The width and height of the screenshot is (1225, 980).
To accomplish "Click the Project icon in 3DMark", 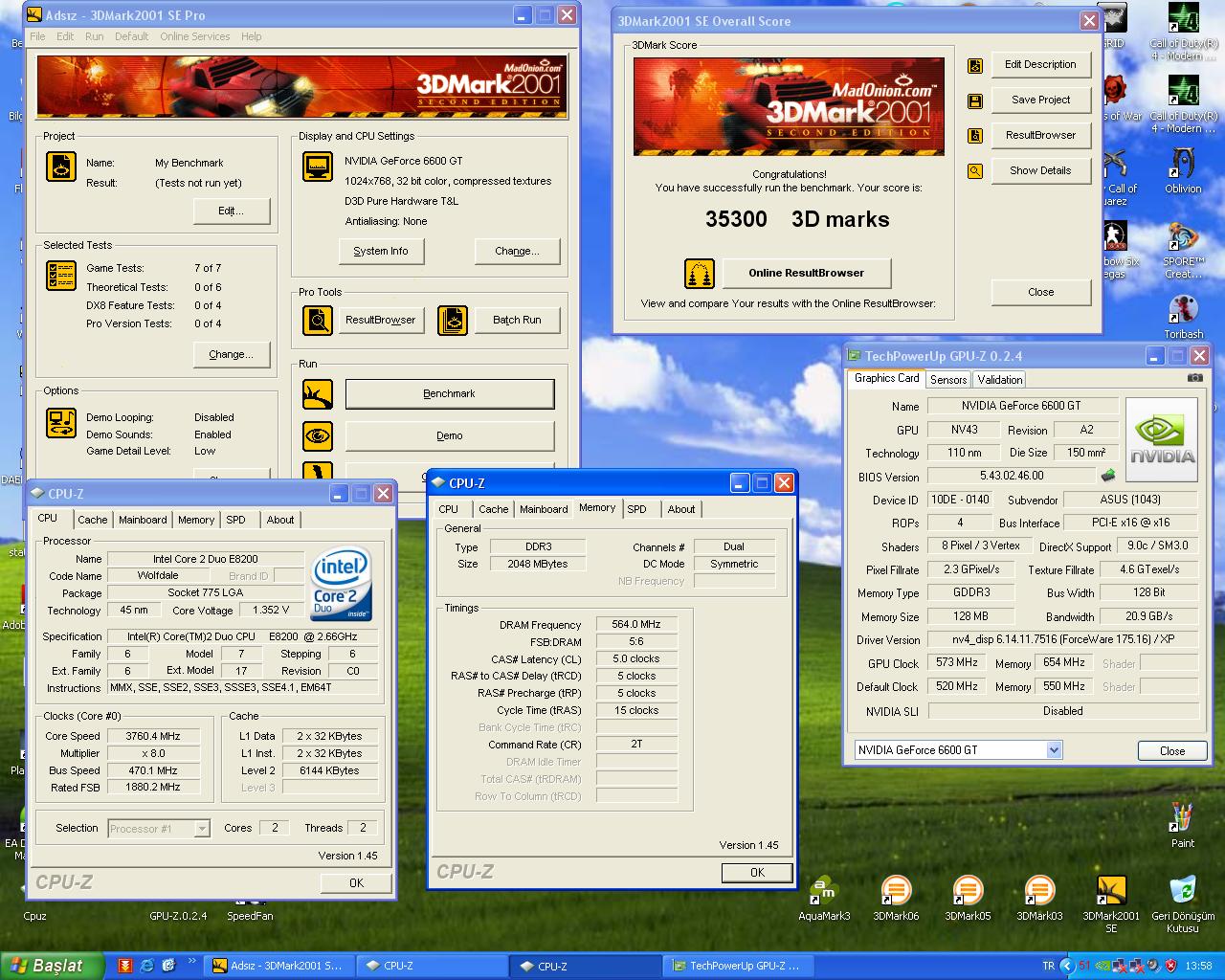I will tap(61, 167).
